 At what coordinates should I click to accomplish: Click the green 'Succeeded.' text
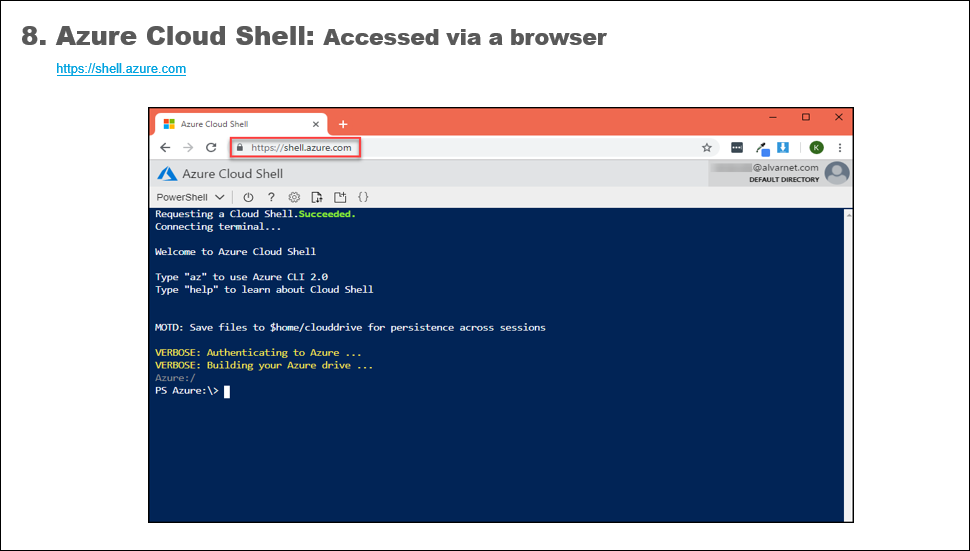[327, 214]
